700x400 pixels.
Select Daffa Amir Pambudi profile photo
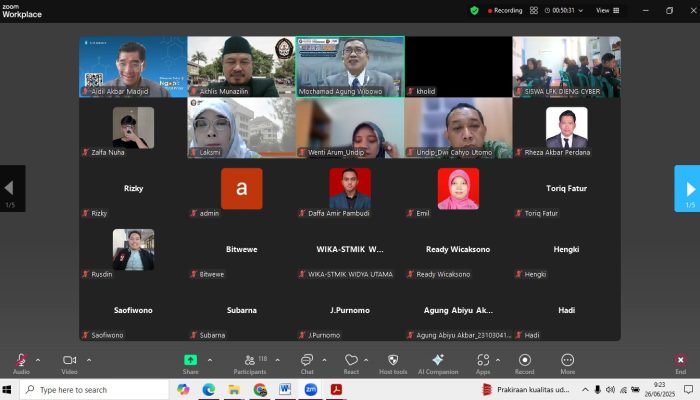[x=350, y=188]
